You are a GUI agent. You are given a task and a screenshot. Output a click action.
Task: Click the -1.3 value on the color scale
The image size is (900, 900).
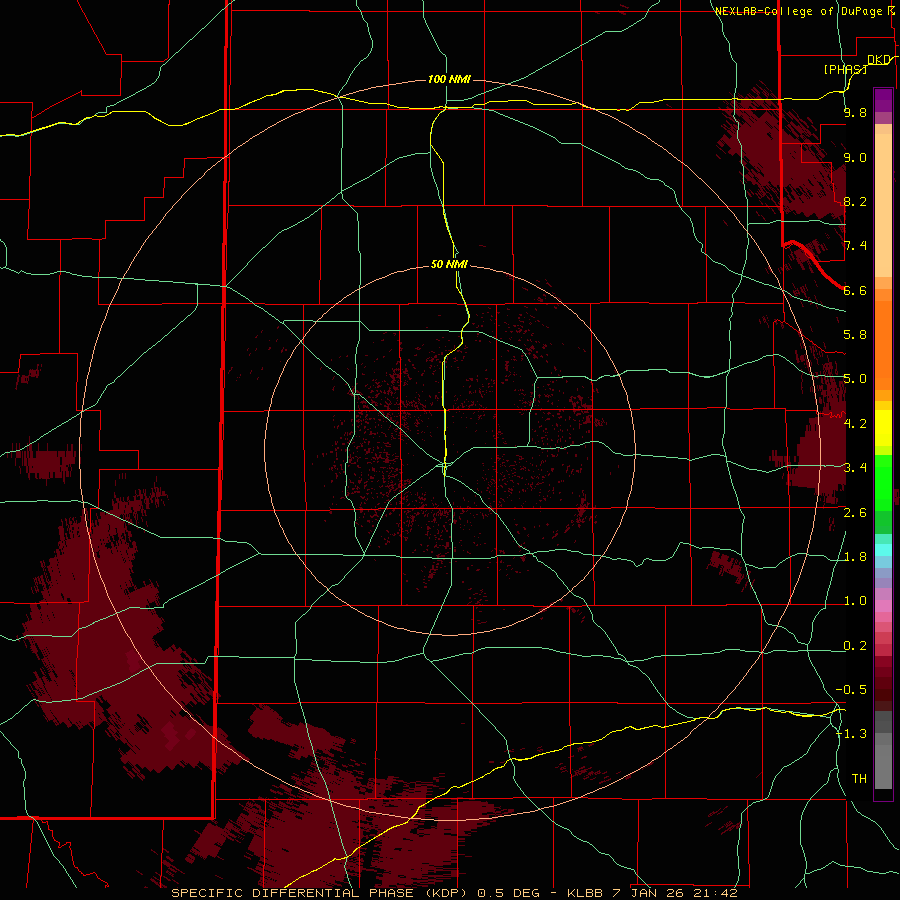tap(851, 734)
